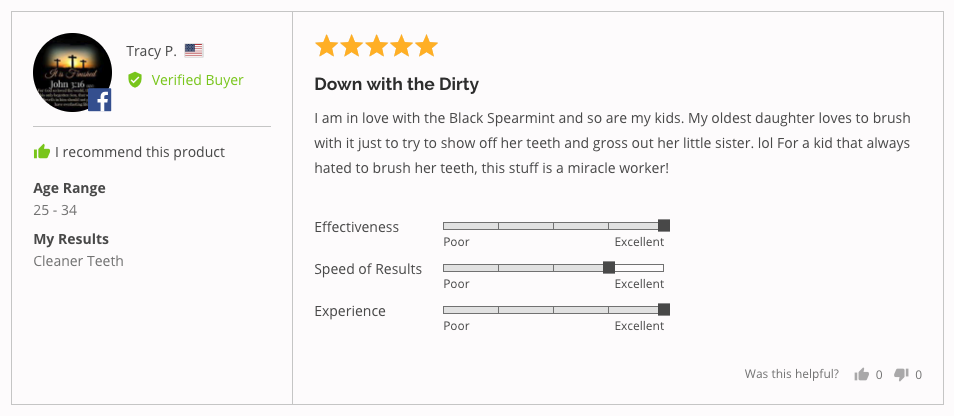Click the green recommend thumbs up icon
The image size is (954, 416).
(42, 151)
